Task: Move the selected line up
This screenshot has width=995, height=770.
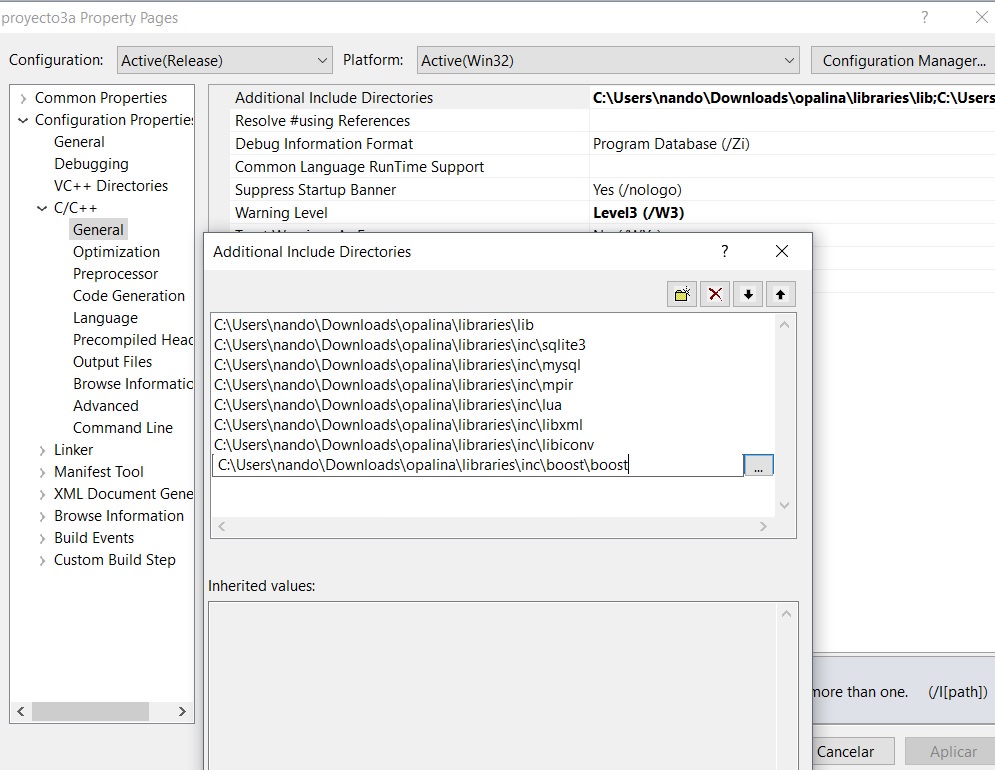Action: pos(781,295)
